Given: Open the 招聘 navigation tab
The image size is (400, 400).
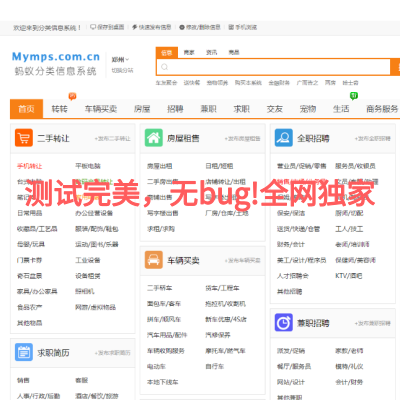Looking at the screenshot, I should [x=175, y=109].
